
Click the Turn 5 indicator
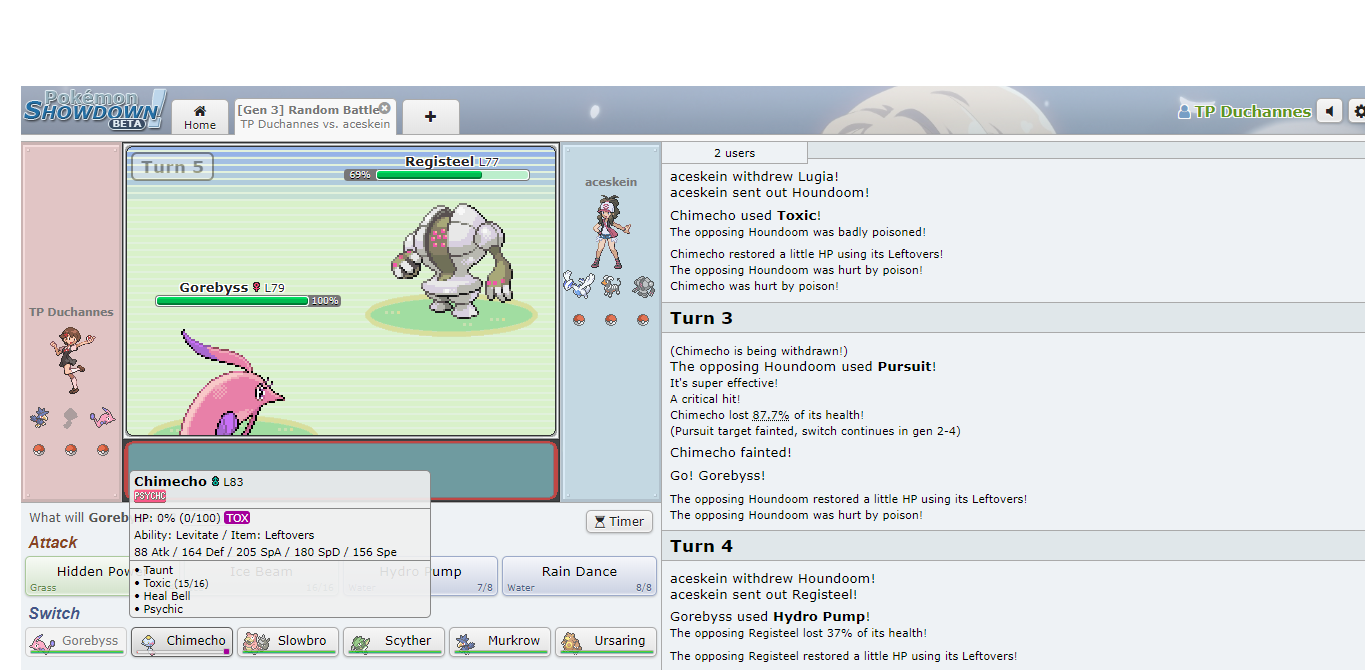[172, 167]
